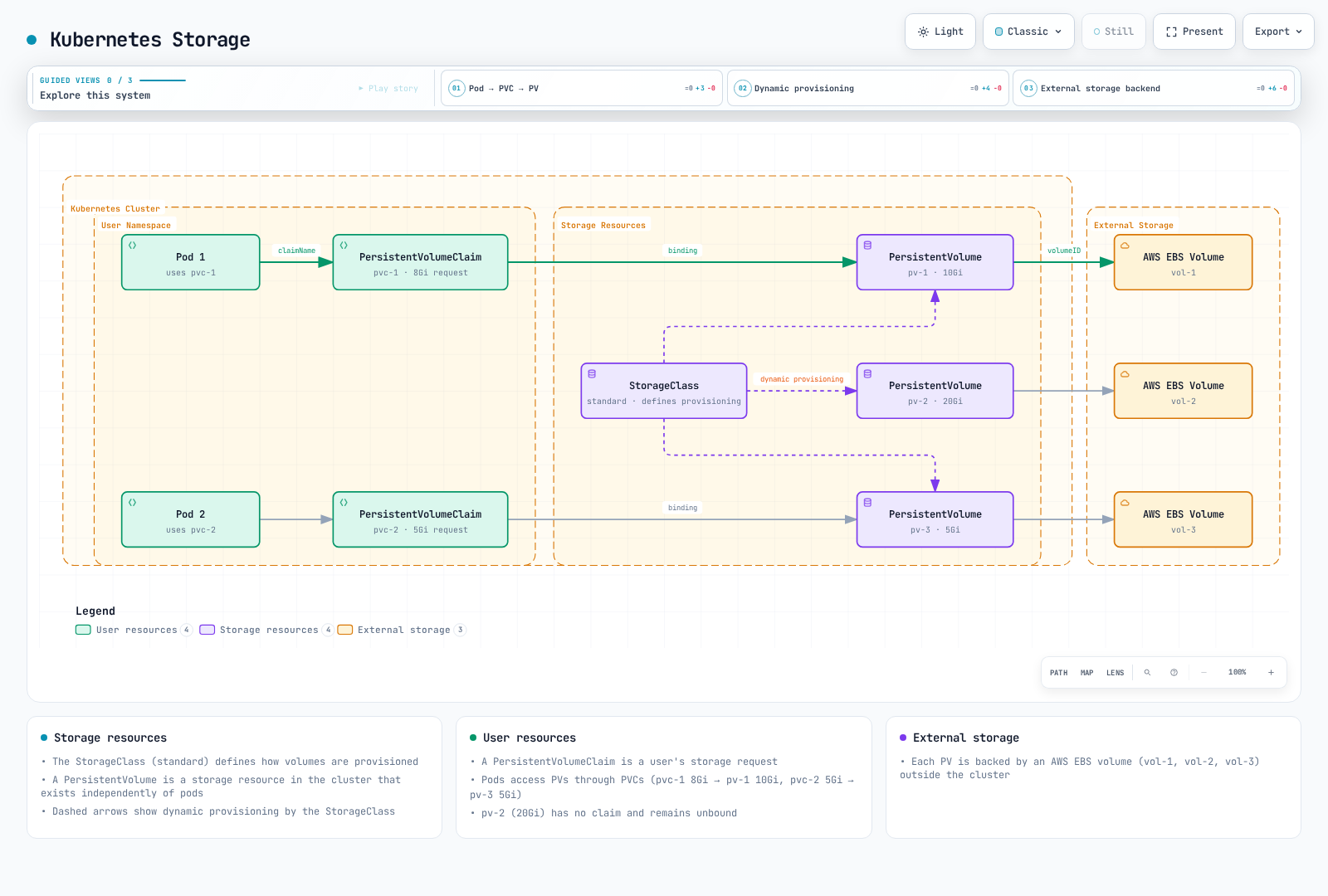1328x896 pixels.
Task: Click the upper binding edge label to pv-1
Action: coord(682,251)
